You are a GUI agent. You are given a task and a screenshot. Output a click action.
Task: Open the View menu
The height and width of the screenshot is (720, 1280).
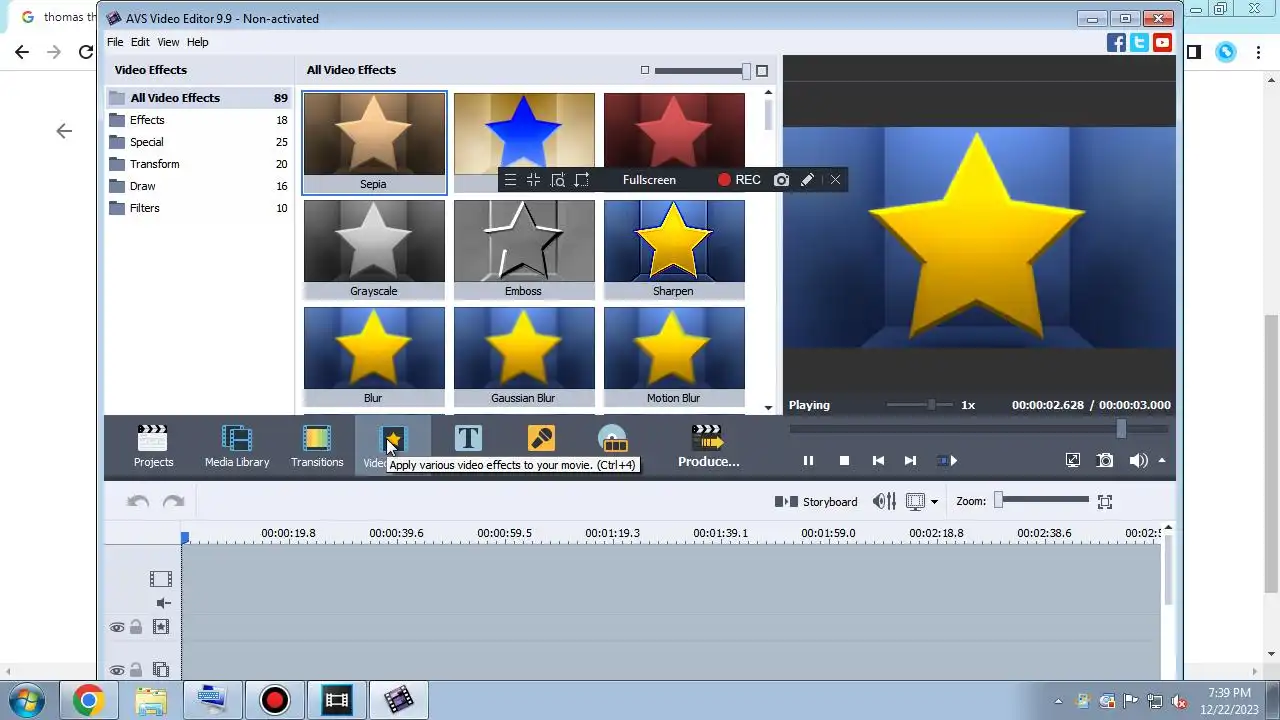click(168, 42)
